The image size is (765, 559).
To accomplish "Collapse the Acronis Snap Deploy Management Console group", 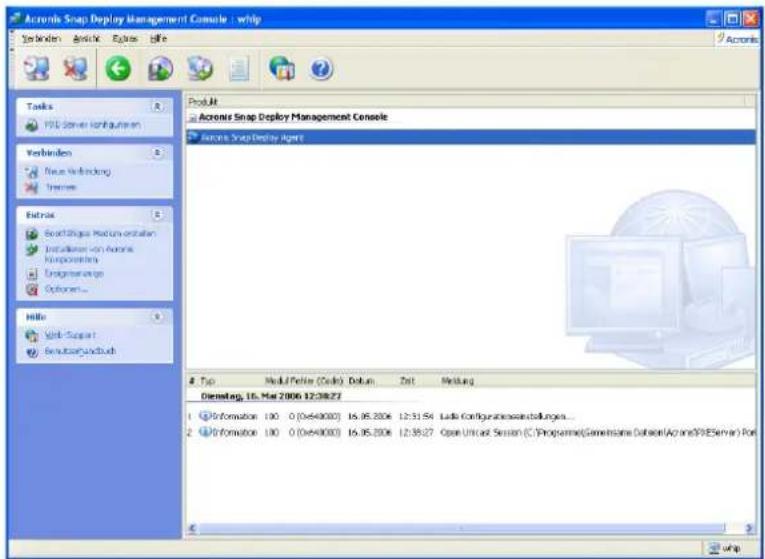I will (193, 118).
